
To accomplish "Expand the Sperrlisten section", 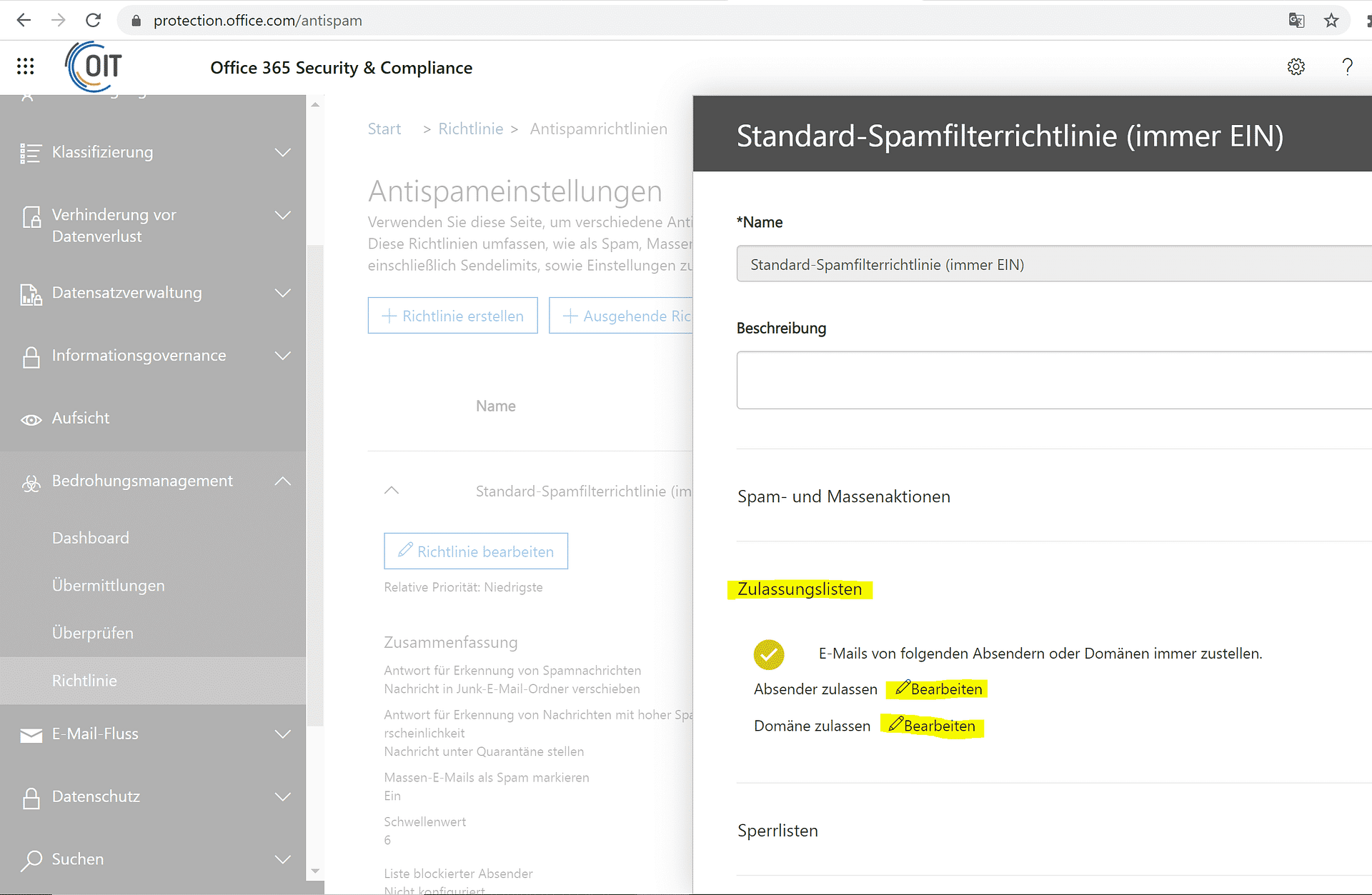I will pos(777,831).
